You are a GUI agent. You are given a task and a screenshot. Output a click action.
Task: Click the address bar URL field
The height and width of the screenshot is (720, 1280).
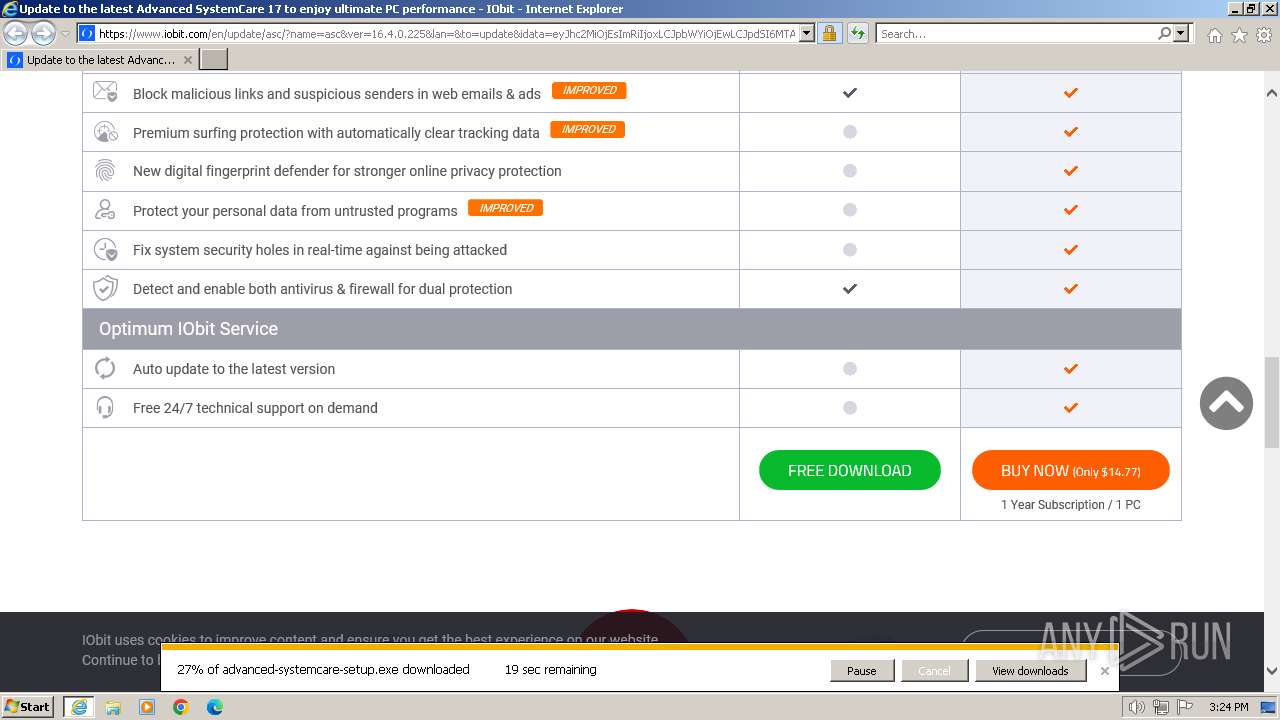point(447,33)
